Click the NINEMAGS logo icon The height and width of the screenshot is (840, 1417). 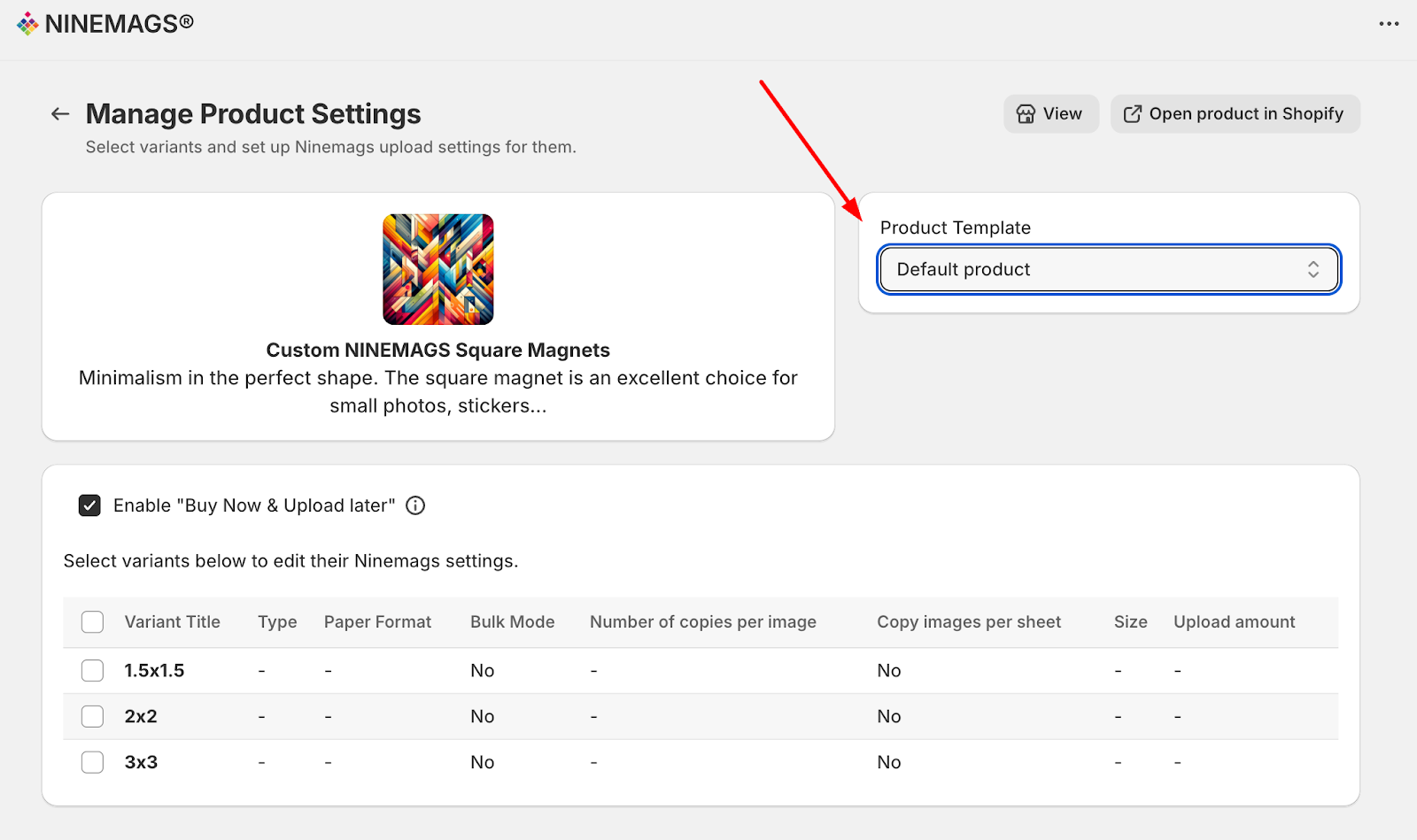(x=27, y=24)
